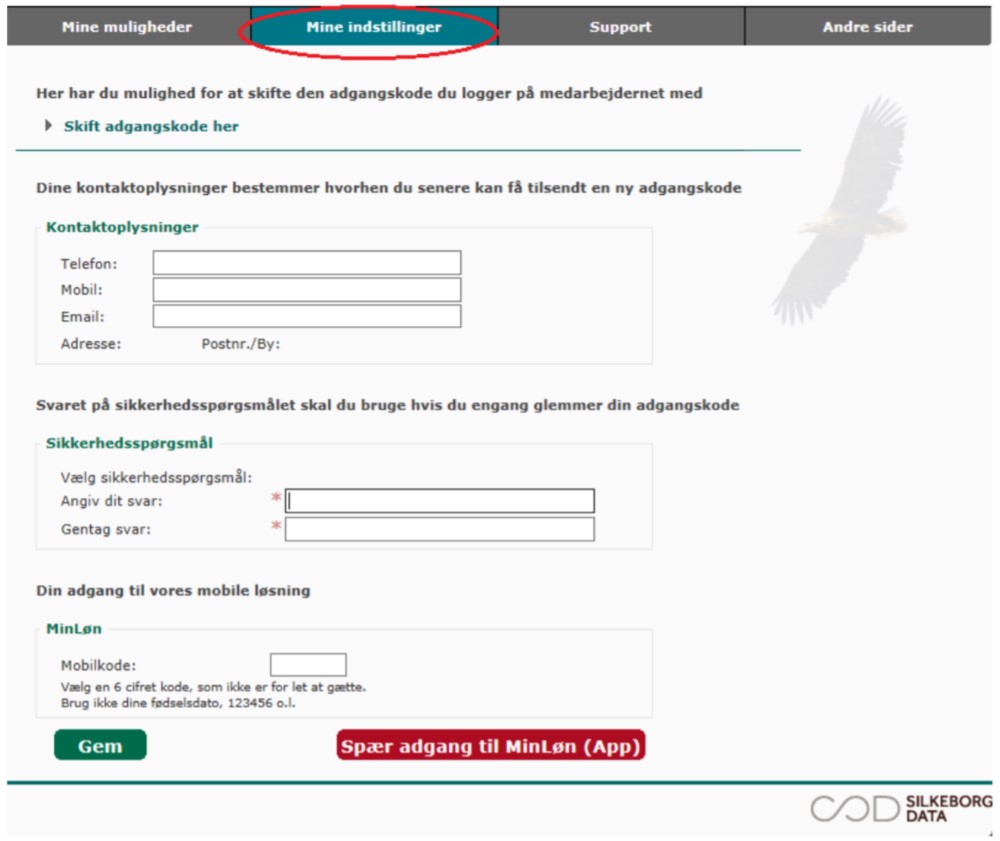
Task: Focus the Telefon input field
Action: (306, 263)
